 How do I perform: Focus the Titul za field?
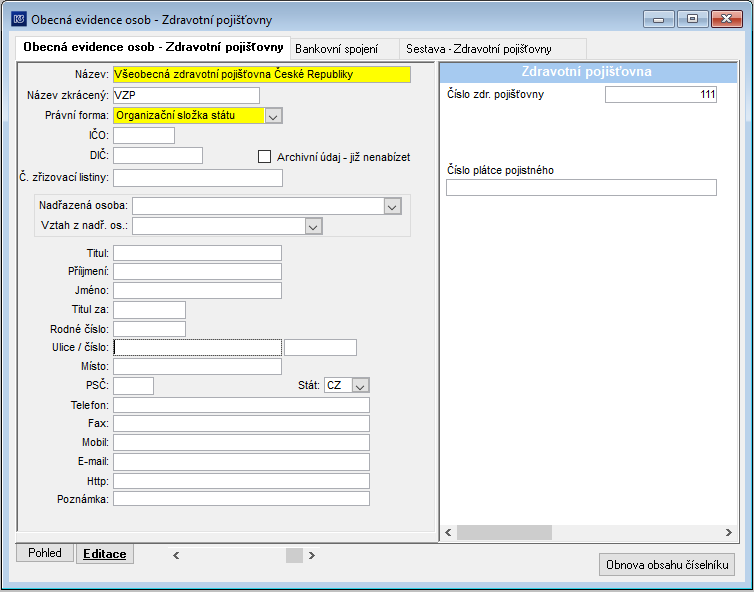149,310
